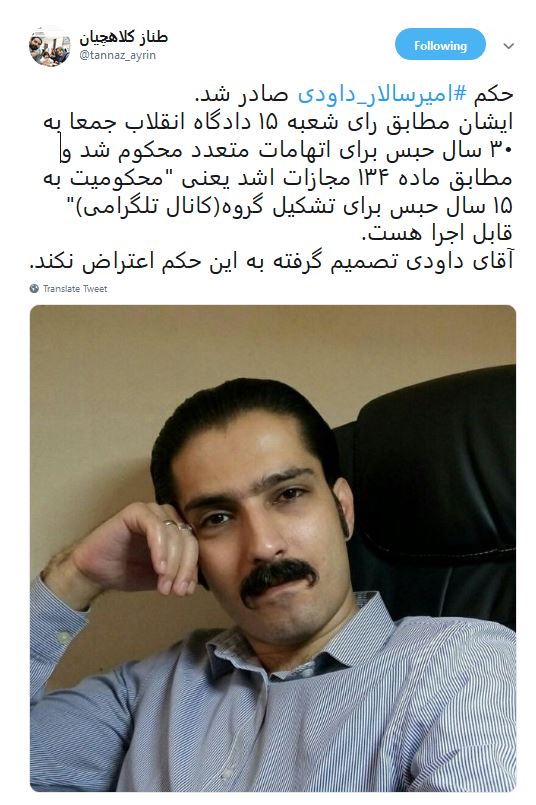
Task: Open the #امیرسالار_داودی hashtag link
Action: 384,94
